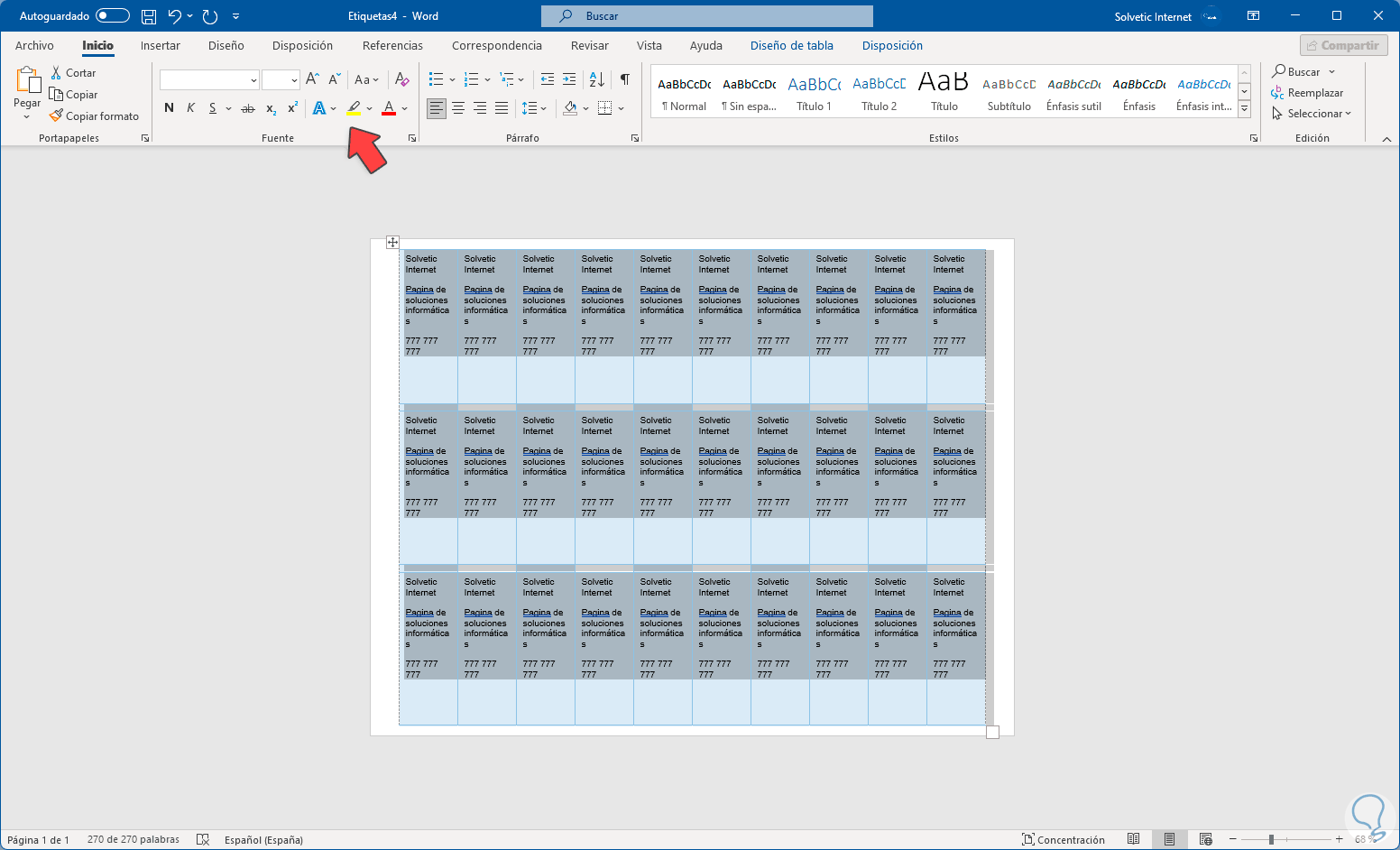This screenshot has width=1400, height=850.
Task: Sort the selected table content
Action: pos(597,79)
